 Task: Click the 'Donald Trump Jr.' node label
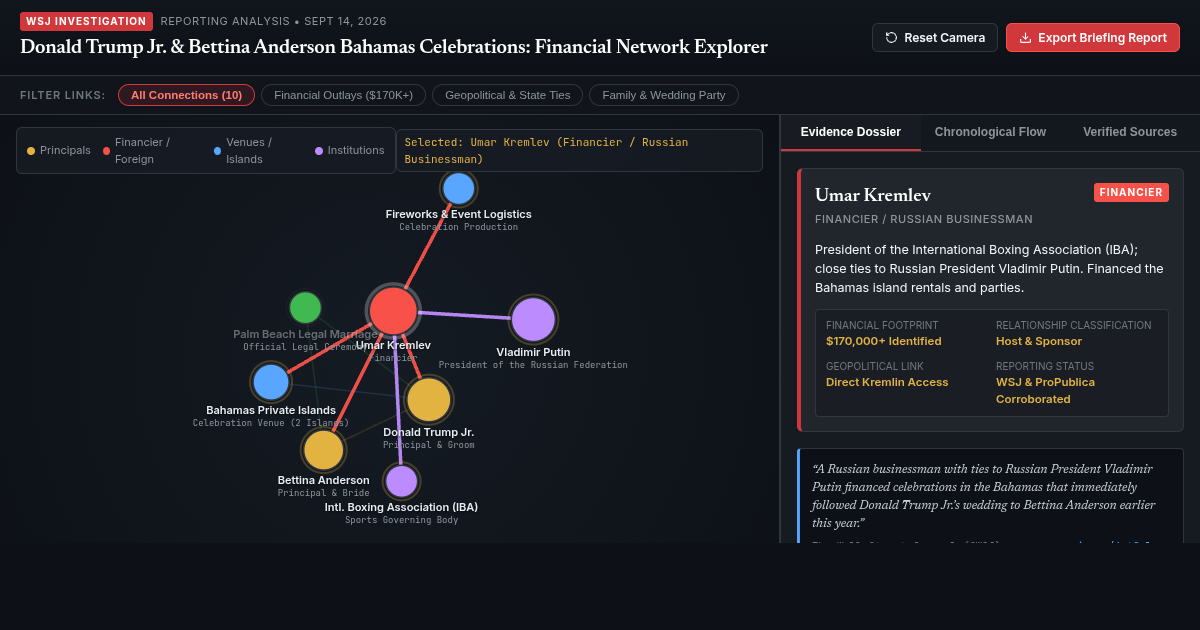coord(429,432)
